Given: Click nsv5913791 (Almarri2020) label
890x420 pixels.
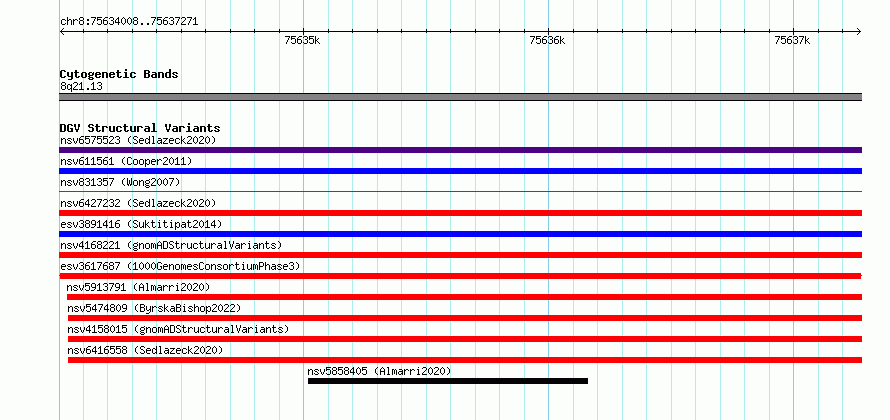Looking at the screenshot, I should tap(138, 287).
